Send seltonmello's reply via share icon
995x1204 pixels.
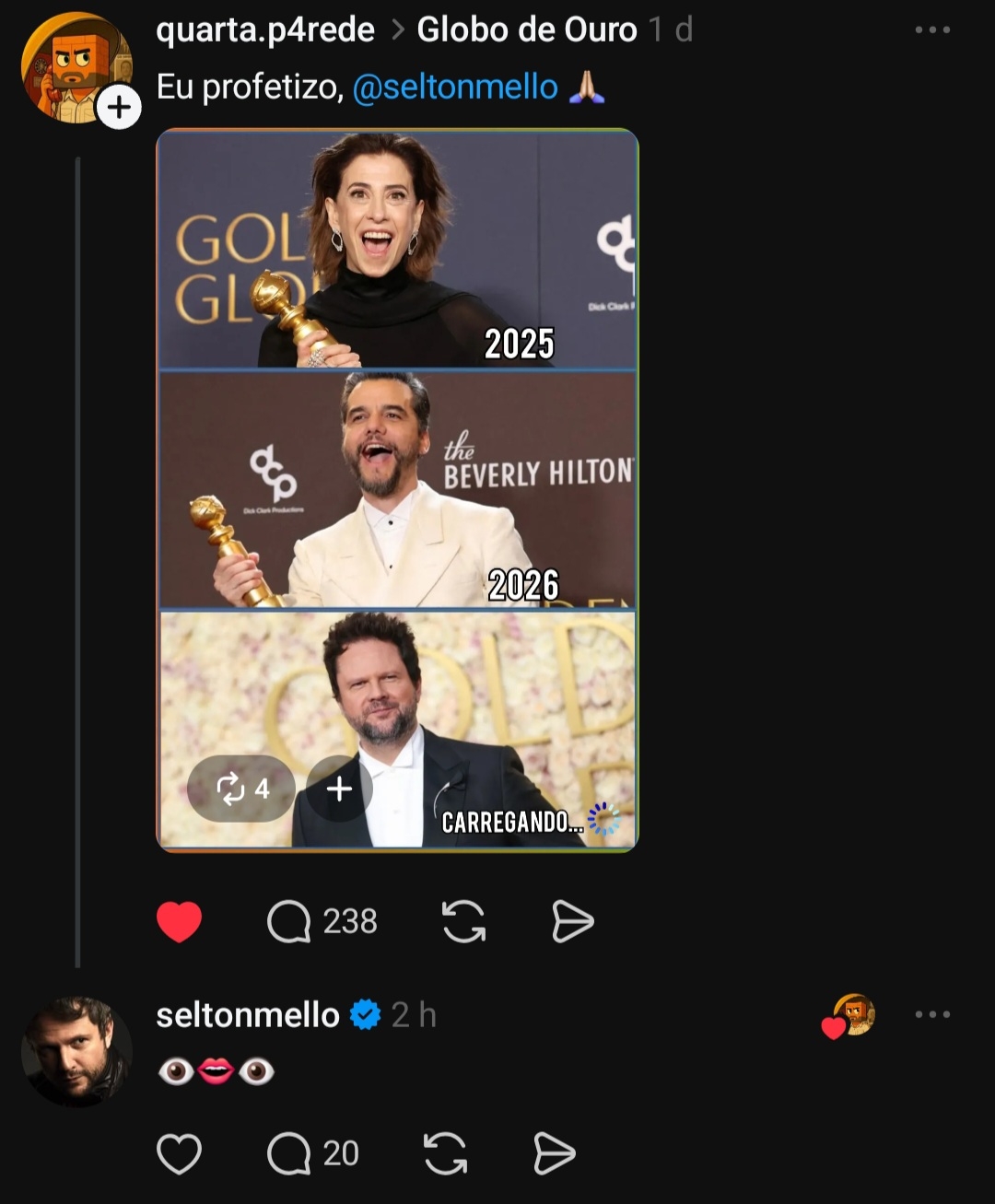click(555, 1153)
